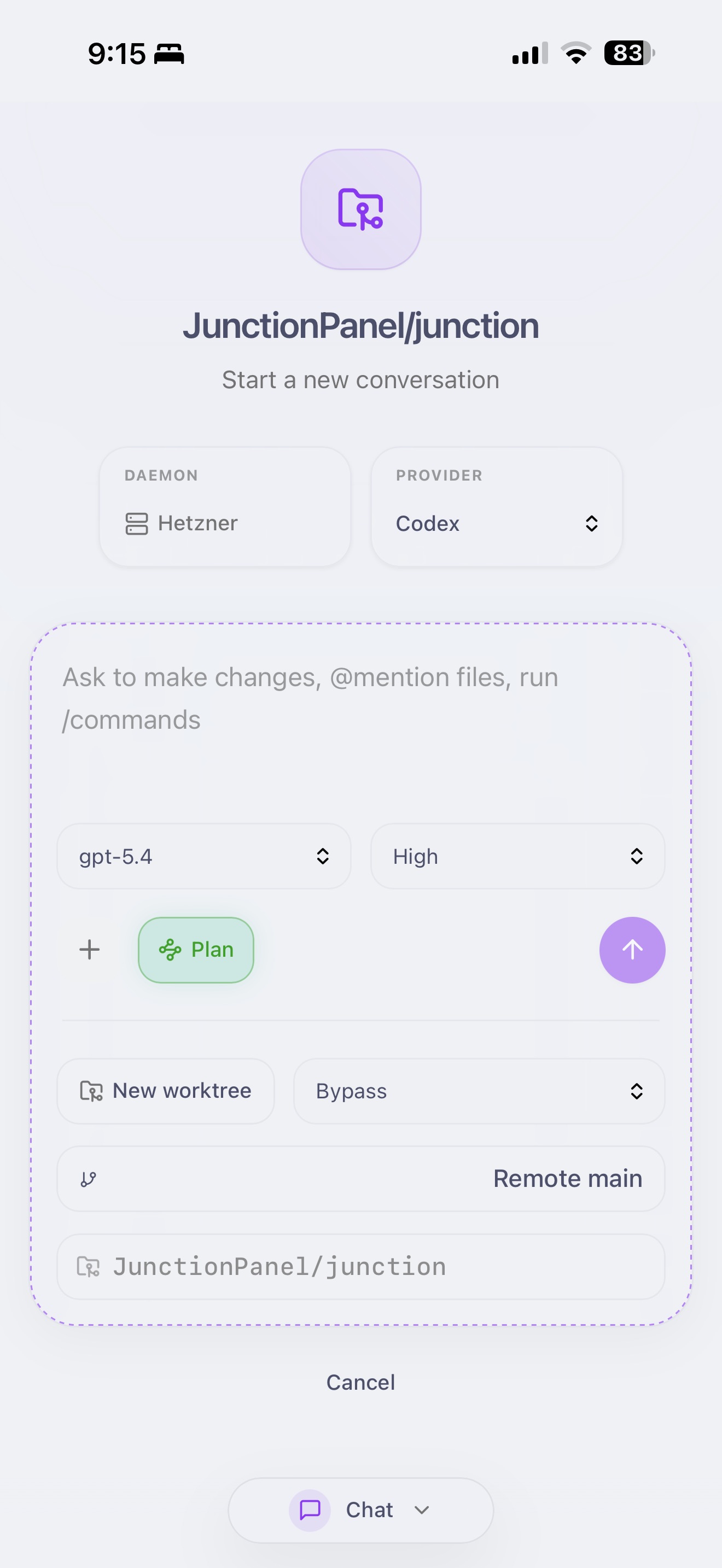The height and width of the screenshot is (1568, 722).
Task: Click the DAEMON label
Action: (x=161, y=476)
